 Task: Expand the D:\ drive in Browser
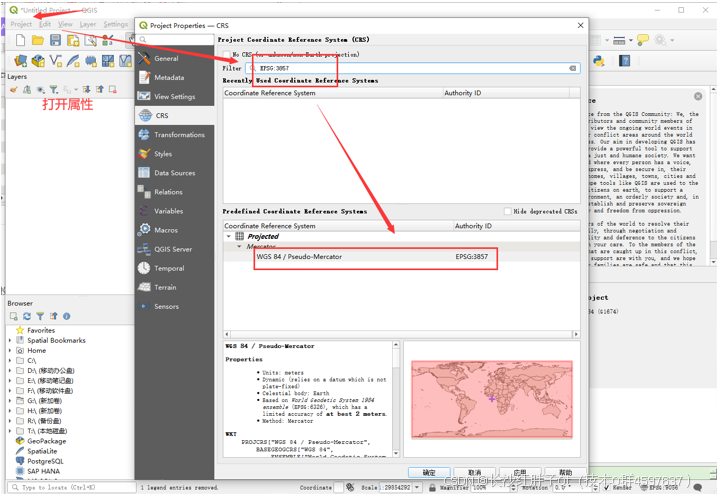(10, 370)
